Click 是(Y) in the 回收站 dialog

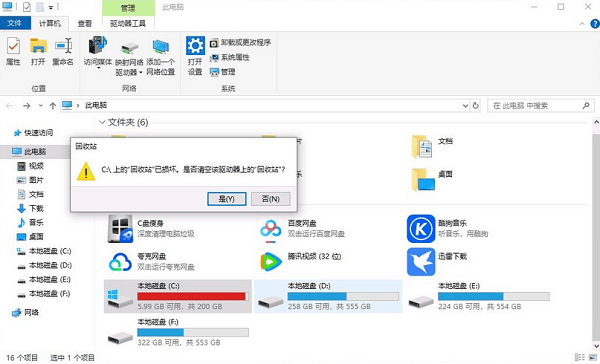point(227,199)
